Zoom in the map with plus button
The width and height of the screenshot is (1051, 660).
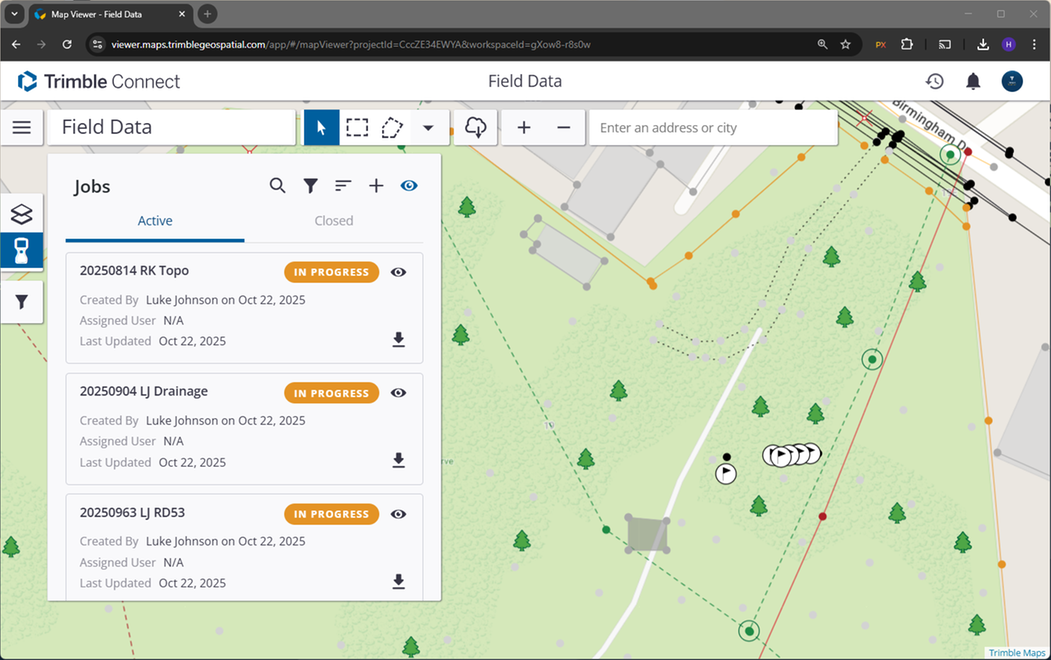pyautogui.click(x=523, y=128)
